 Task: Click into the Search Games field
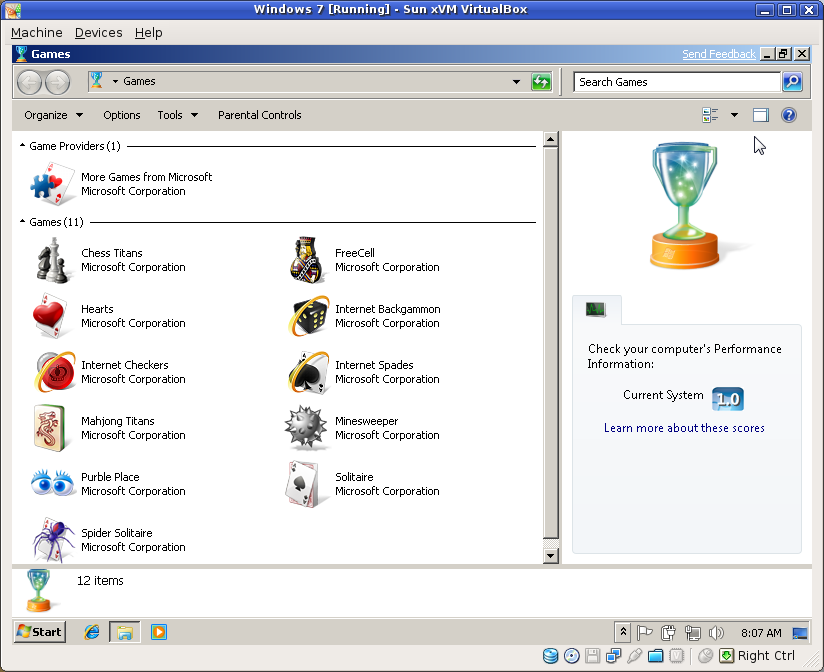pos(675,82)
